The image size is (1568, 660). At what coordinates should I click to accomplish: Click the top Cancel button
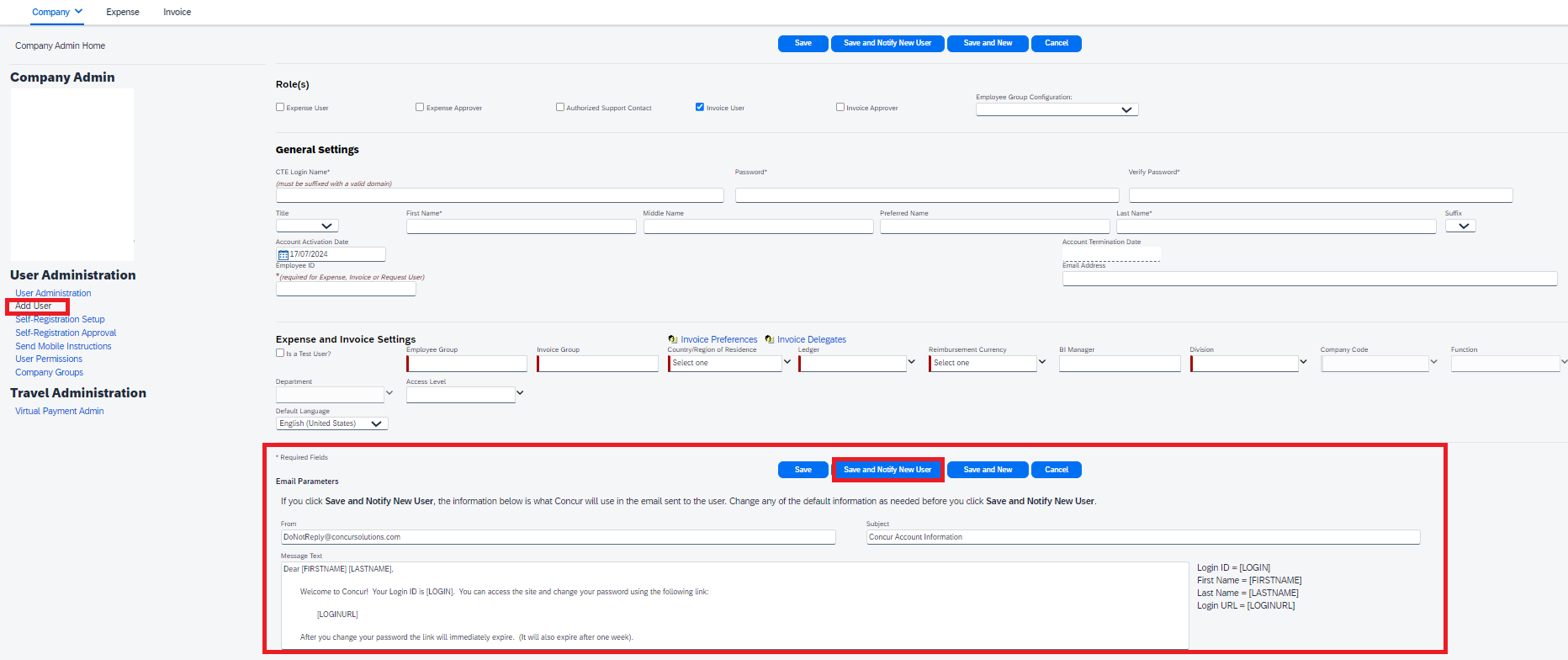[1057, 43]
